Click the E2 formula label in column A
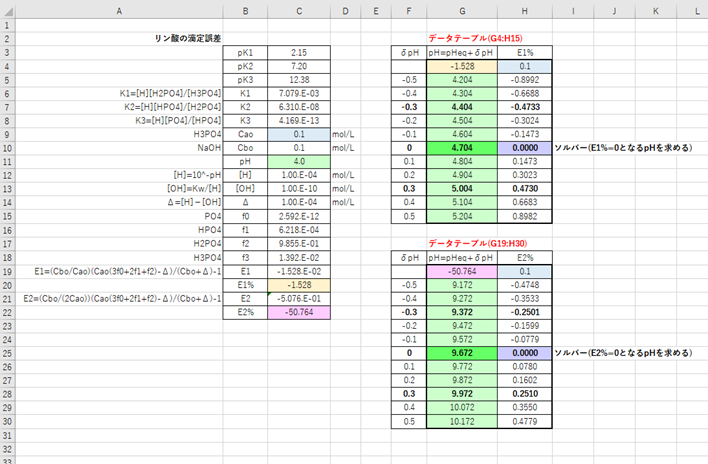 coord(122,298)
